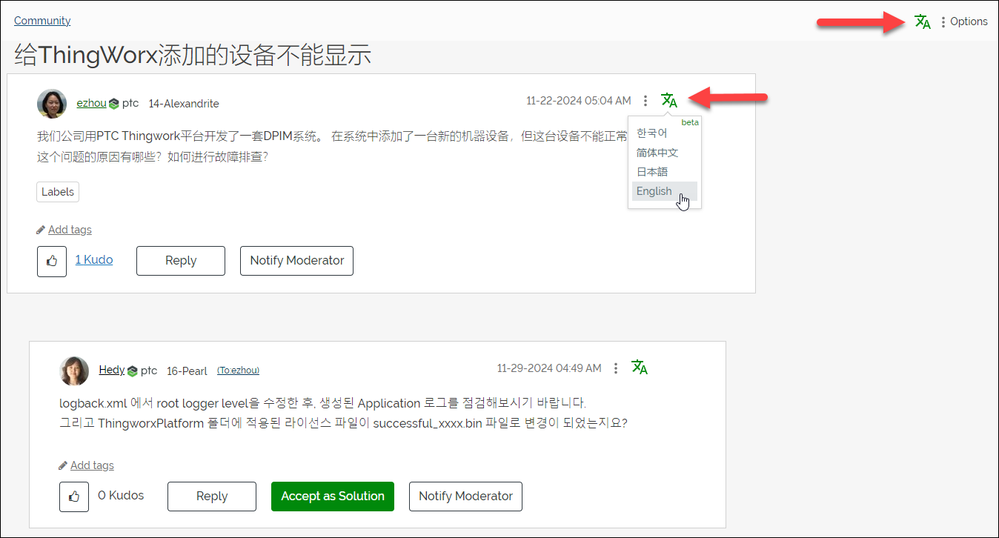Reply to Hedy's post
Screen dimensions: 999x538
[212, 496]
